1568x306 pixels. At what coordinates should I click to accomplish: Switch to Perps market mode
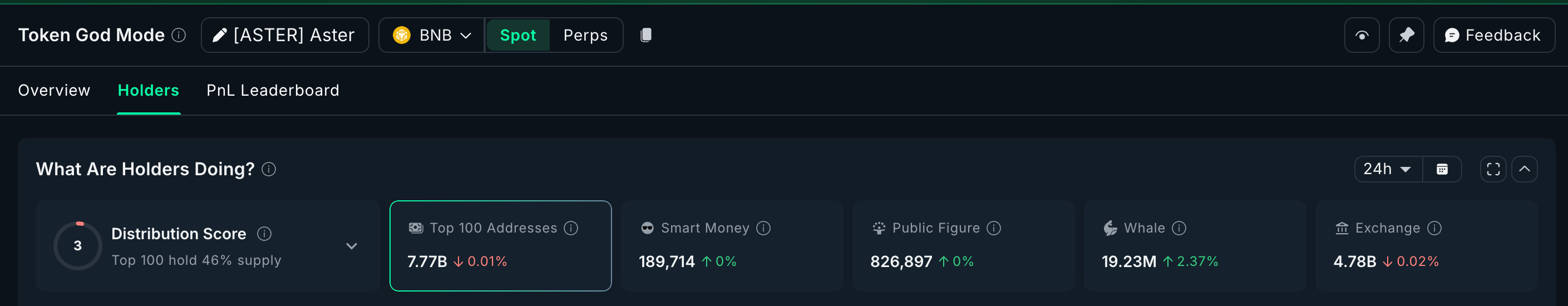coord(585,35)
